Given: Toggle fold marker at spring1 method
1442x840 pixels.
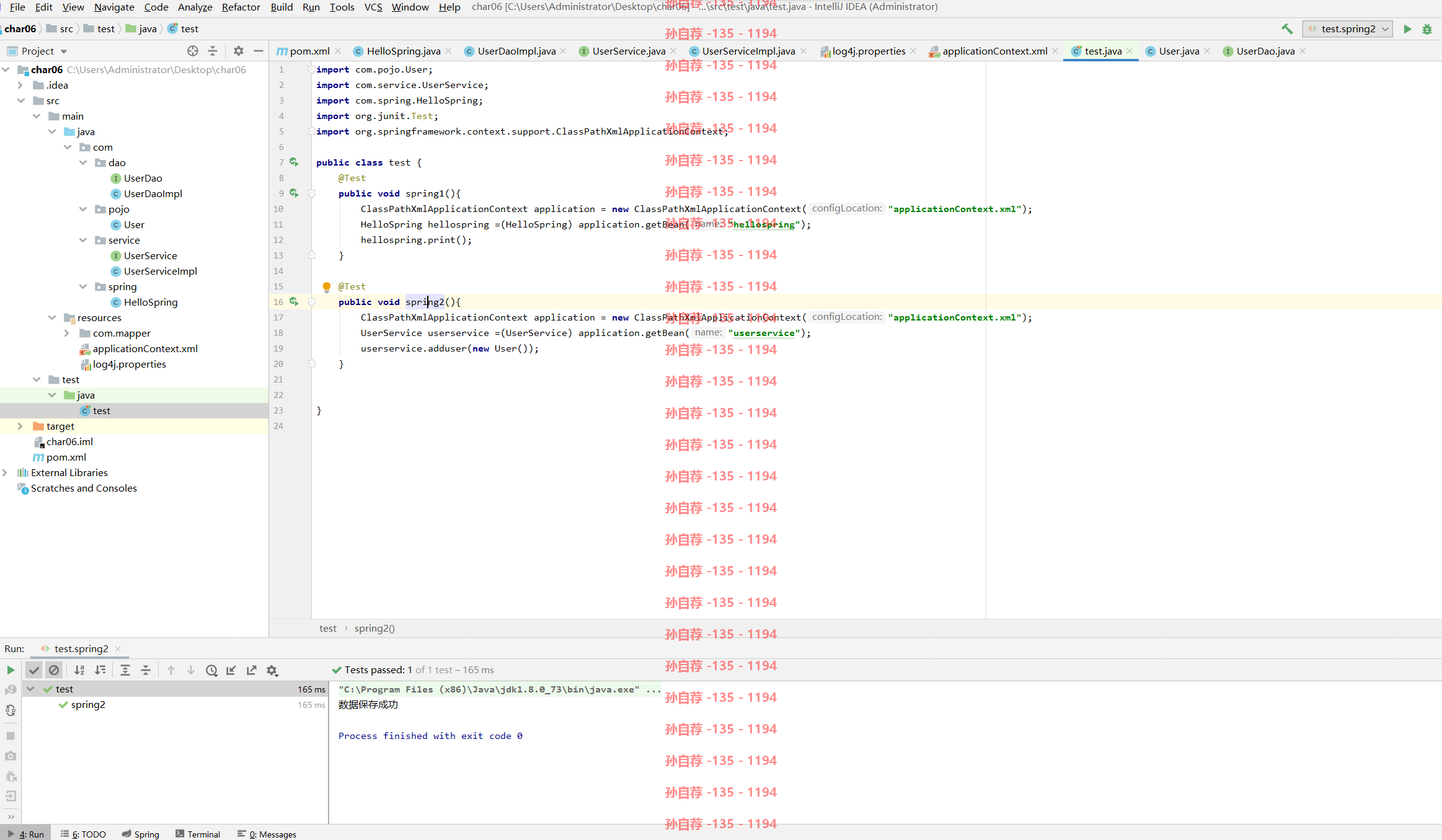Looking at the screenshot, I should pos(312,193).
